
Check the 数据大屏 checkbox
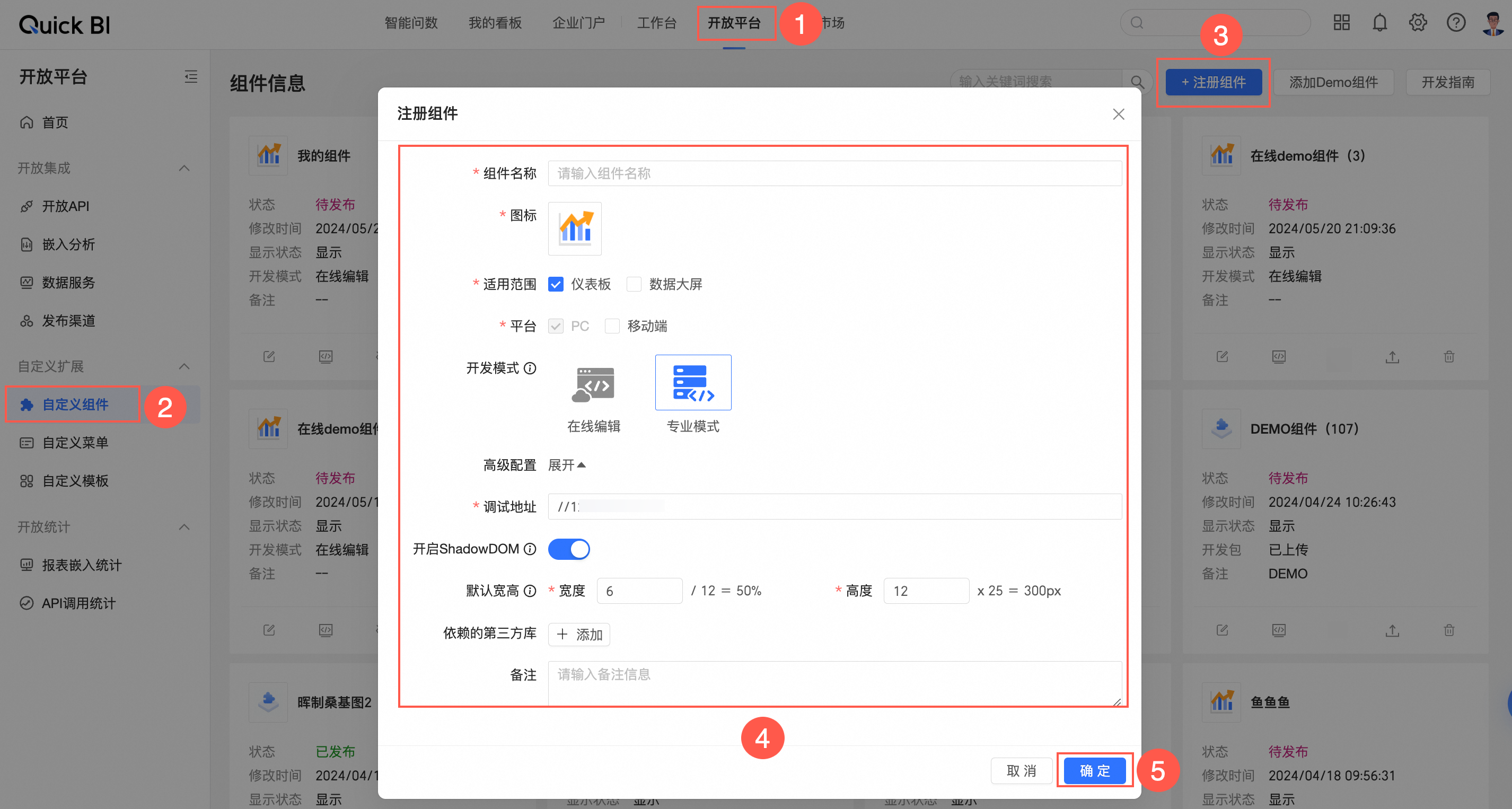coord(634,284)
